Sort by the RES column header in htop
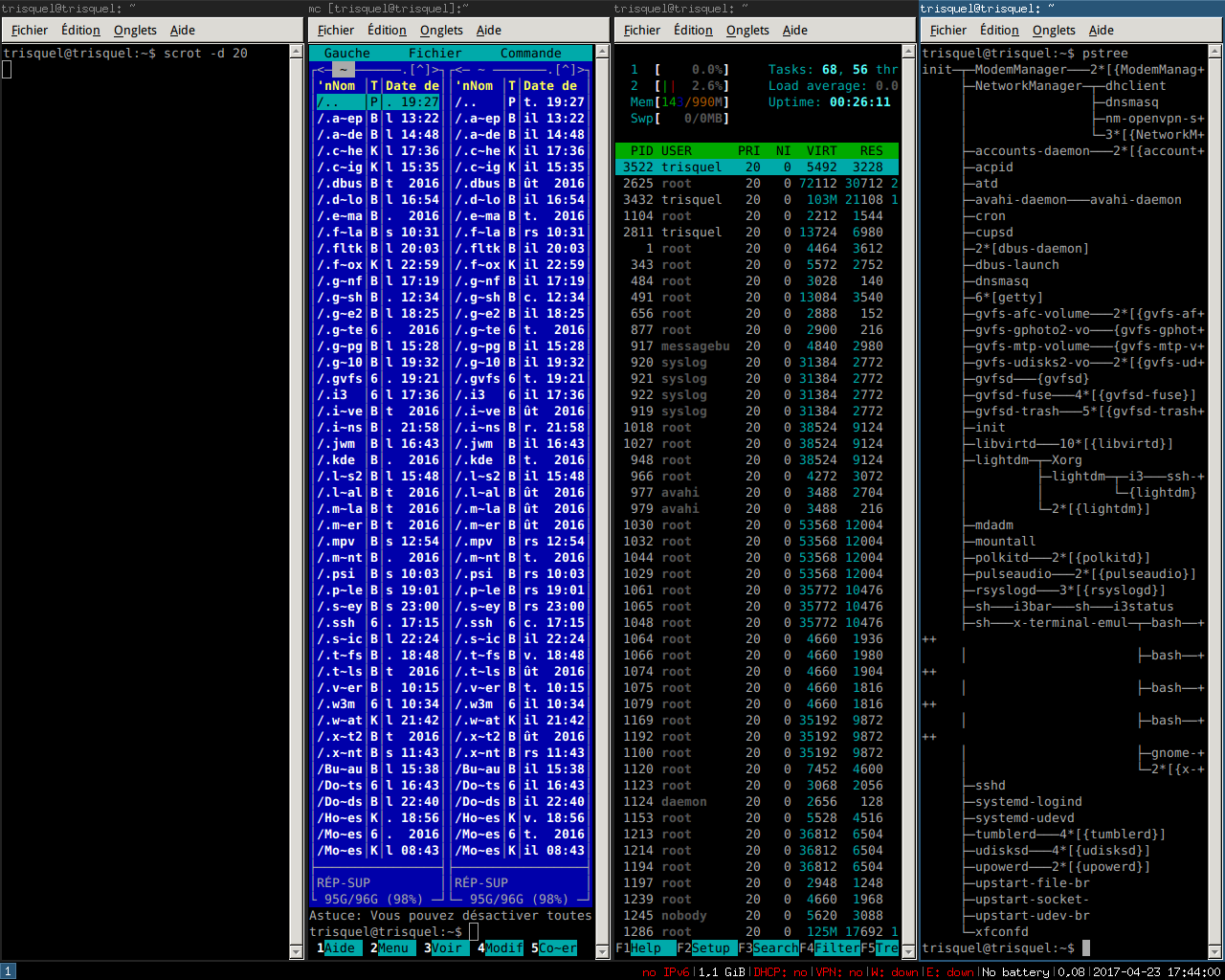 point(872,151)
